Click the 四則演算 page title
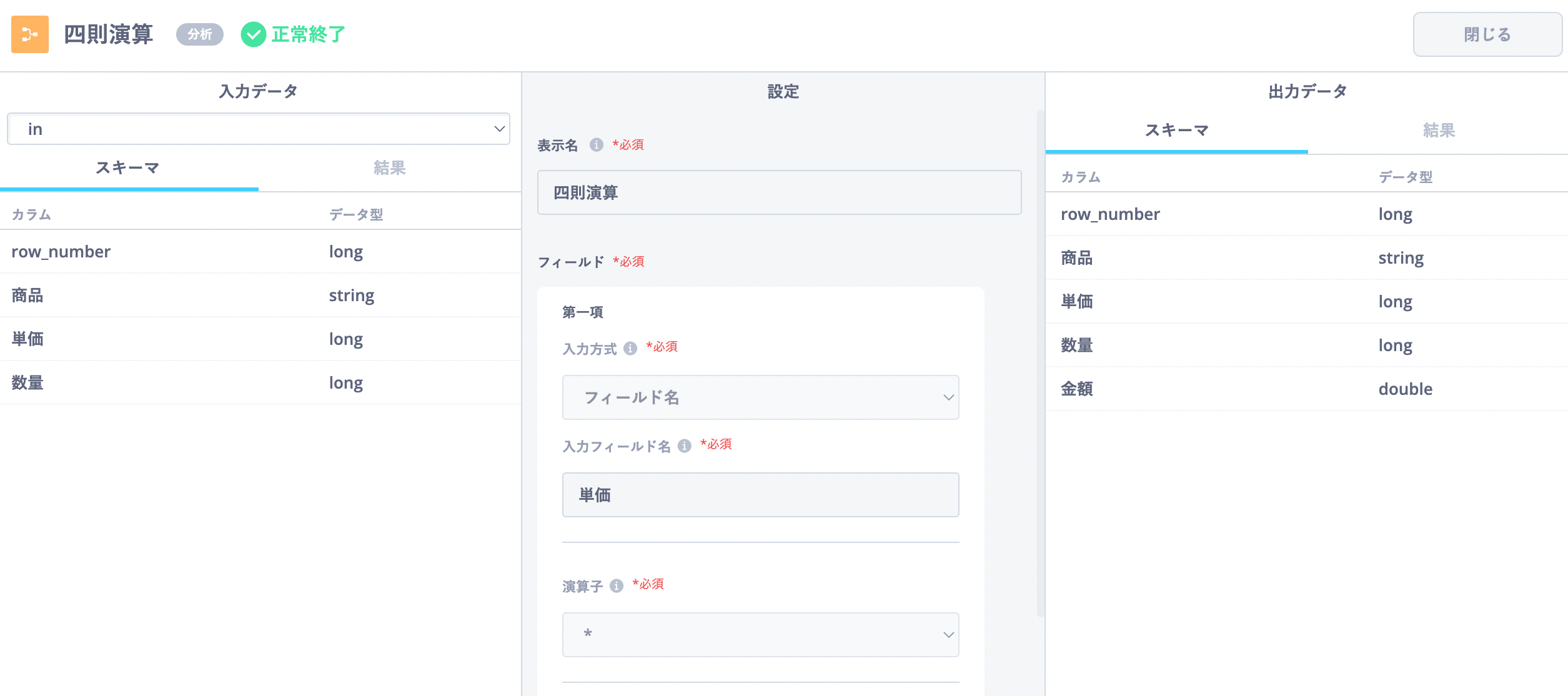This screenshot has width=1568, height=696. pyautogui.click(x=109, y=34)
